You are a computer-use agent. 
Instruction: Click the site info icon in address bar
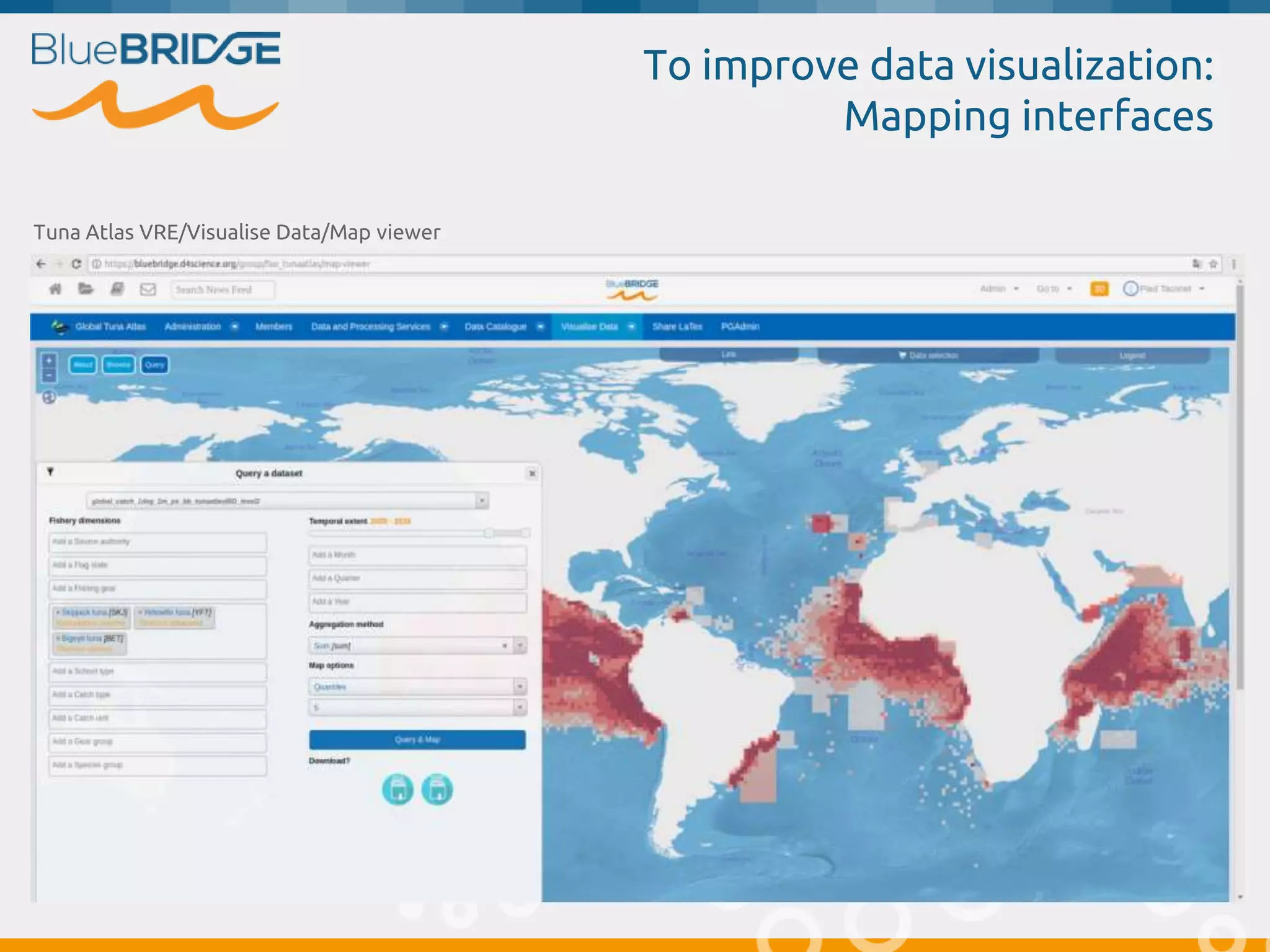pos(97,264)
